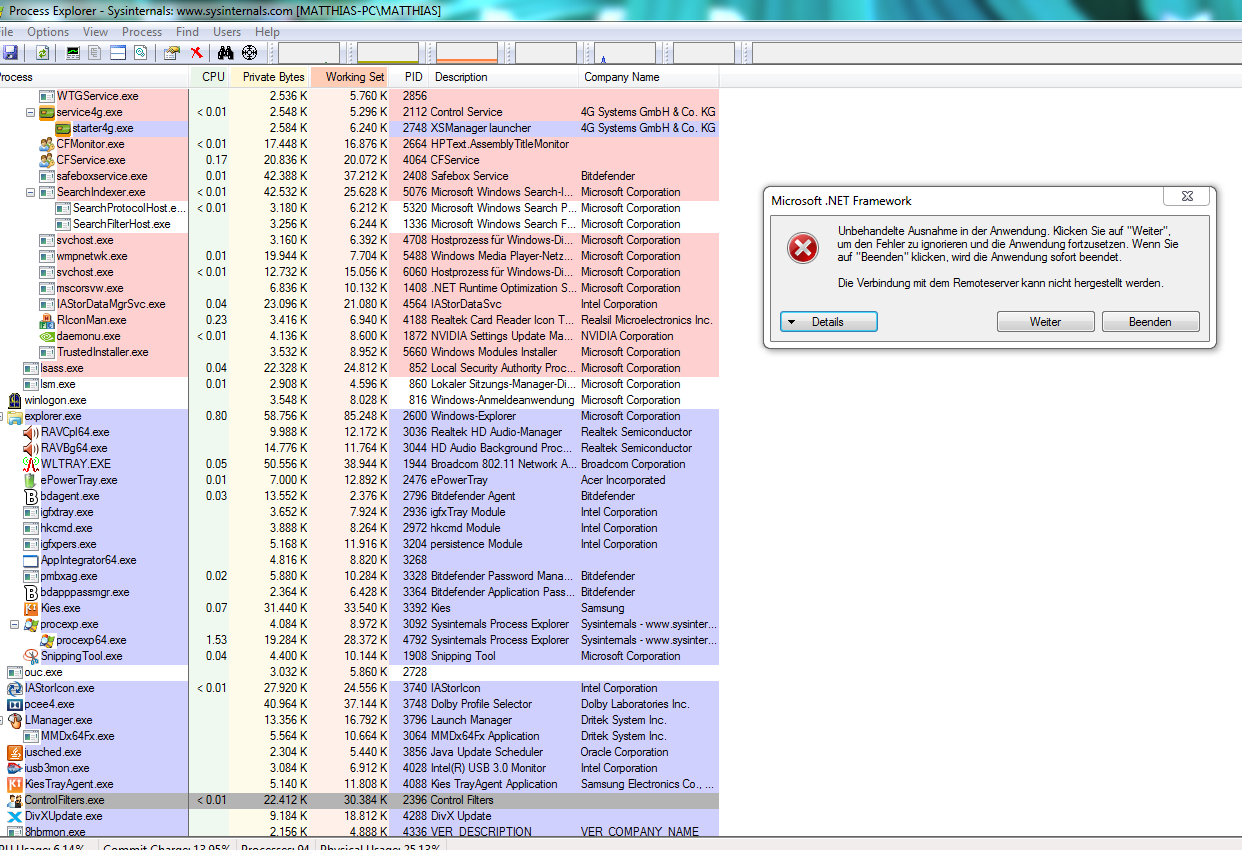Click the CPU usage mini graph in toolbar
Image resolution: width=1242 pixels, height=850 pixels.
click(x=309, y=53)
